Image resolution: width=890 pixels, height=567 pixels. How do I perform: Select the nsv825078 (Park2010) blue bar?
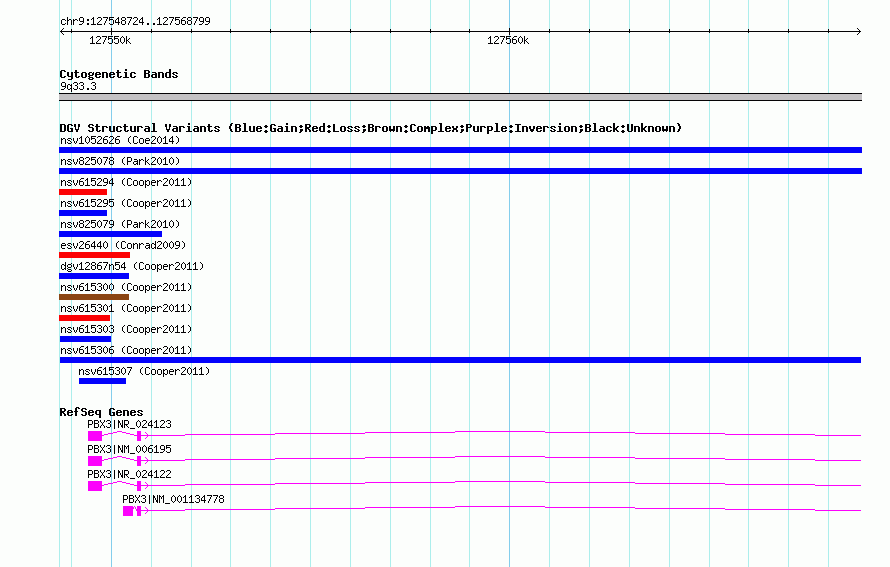460,171
